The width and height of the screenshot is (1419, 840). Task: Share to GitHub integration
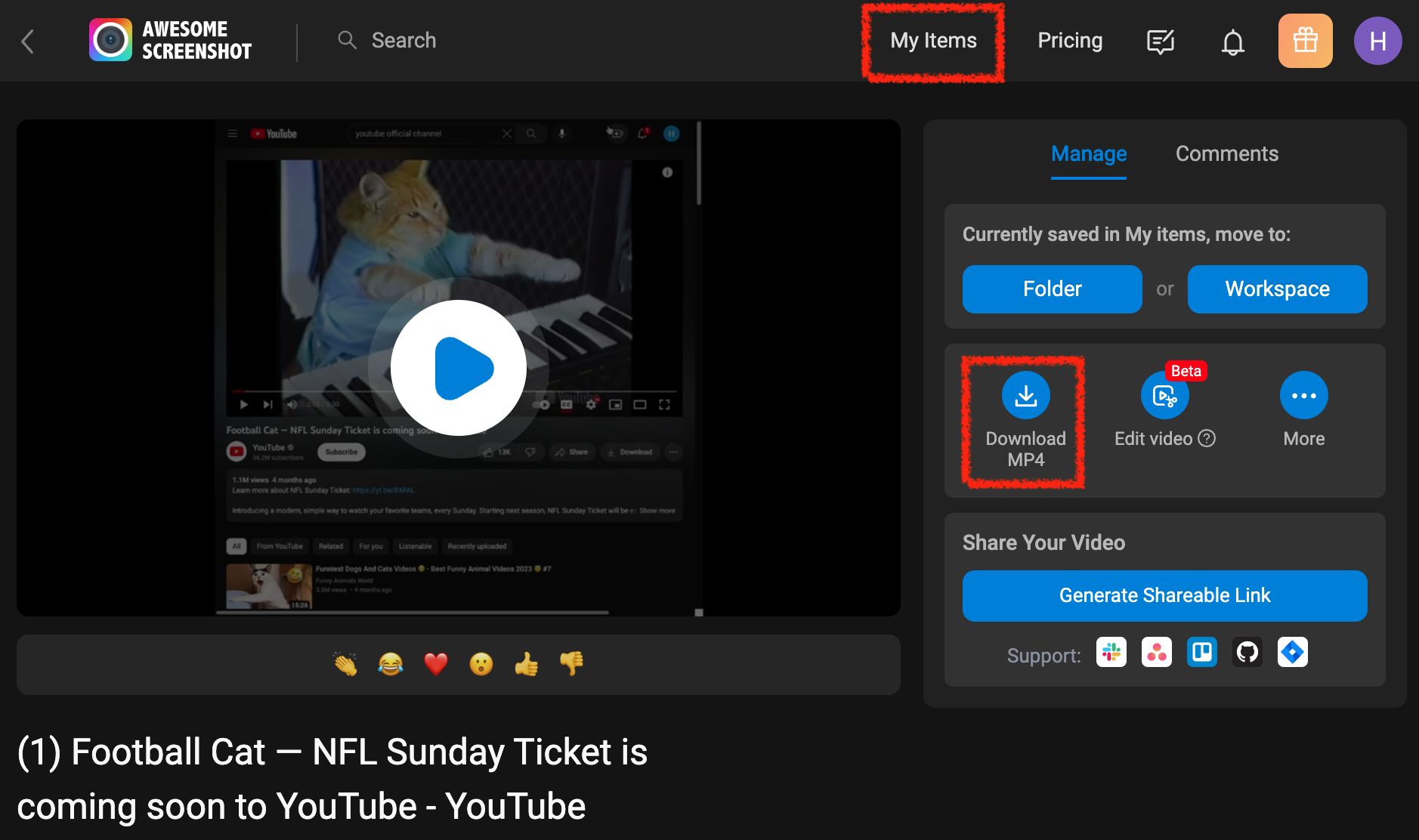pos(1247,652)
